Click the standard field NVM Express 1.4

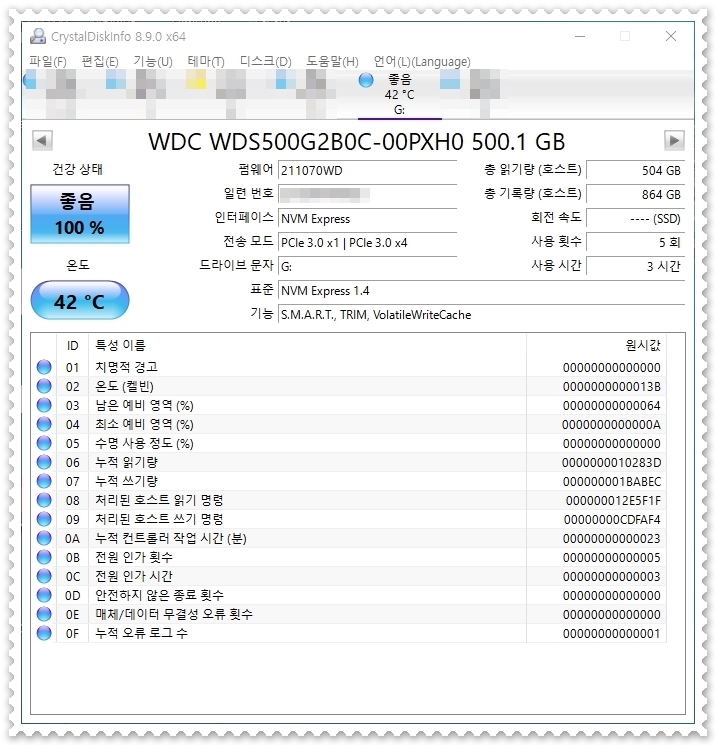point(481,291)
